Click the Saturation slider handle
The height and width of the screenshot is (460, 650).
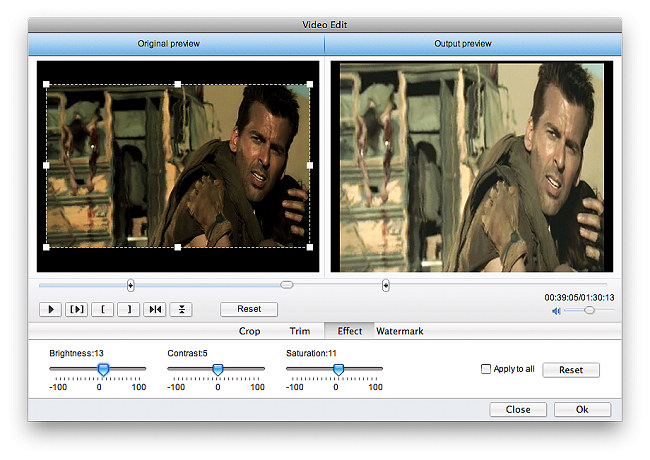point(339,370)
